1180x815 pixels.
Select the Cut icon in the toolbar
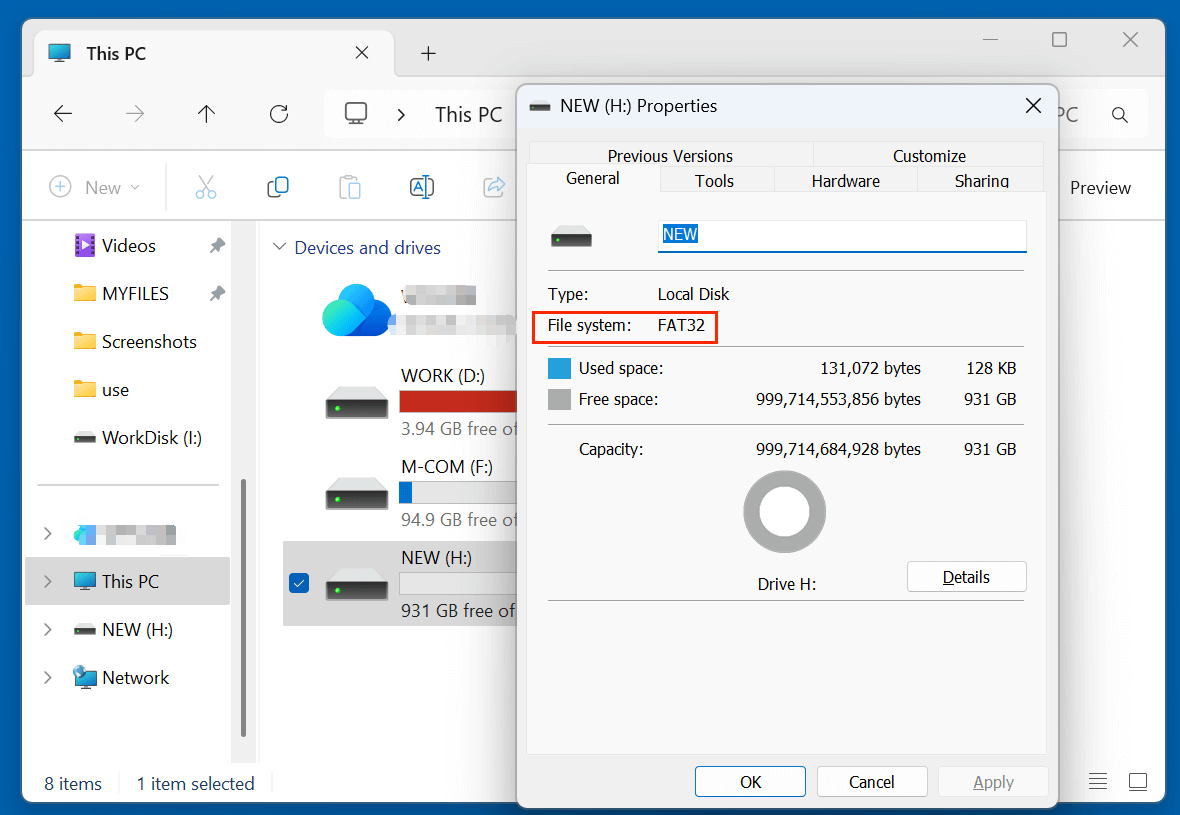click(x=206, y=186)
